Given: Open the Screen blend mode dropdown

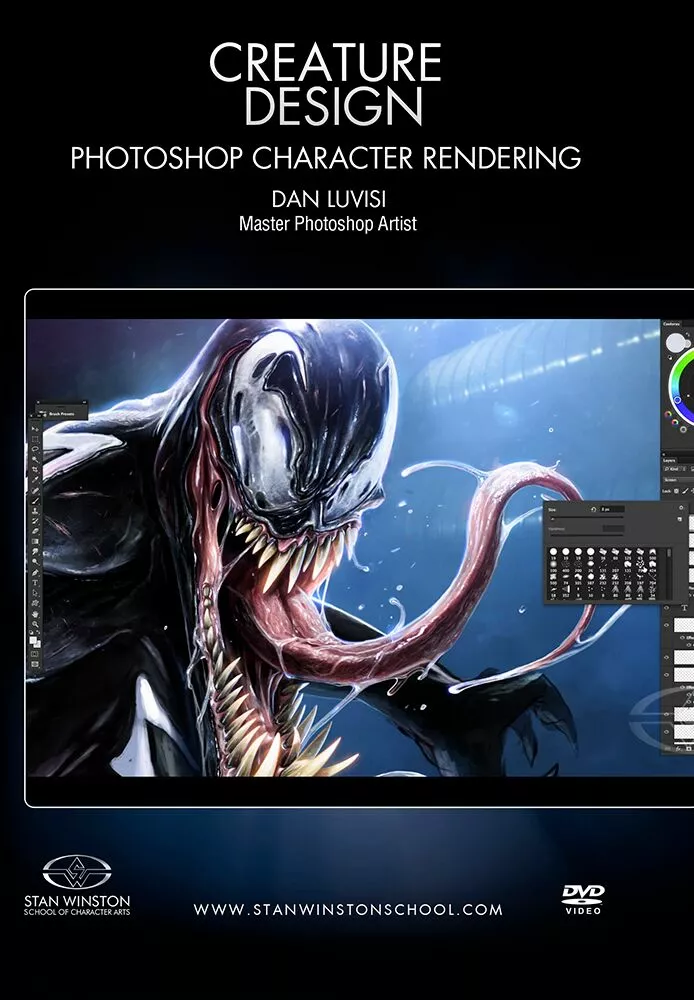Looking at the screenshot, I should coord(679,480).
